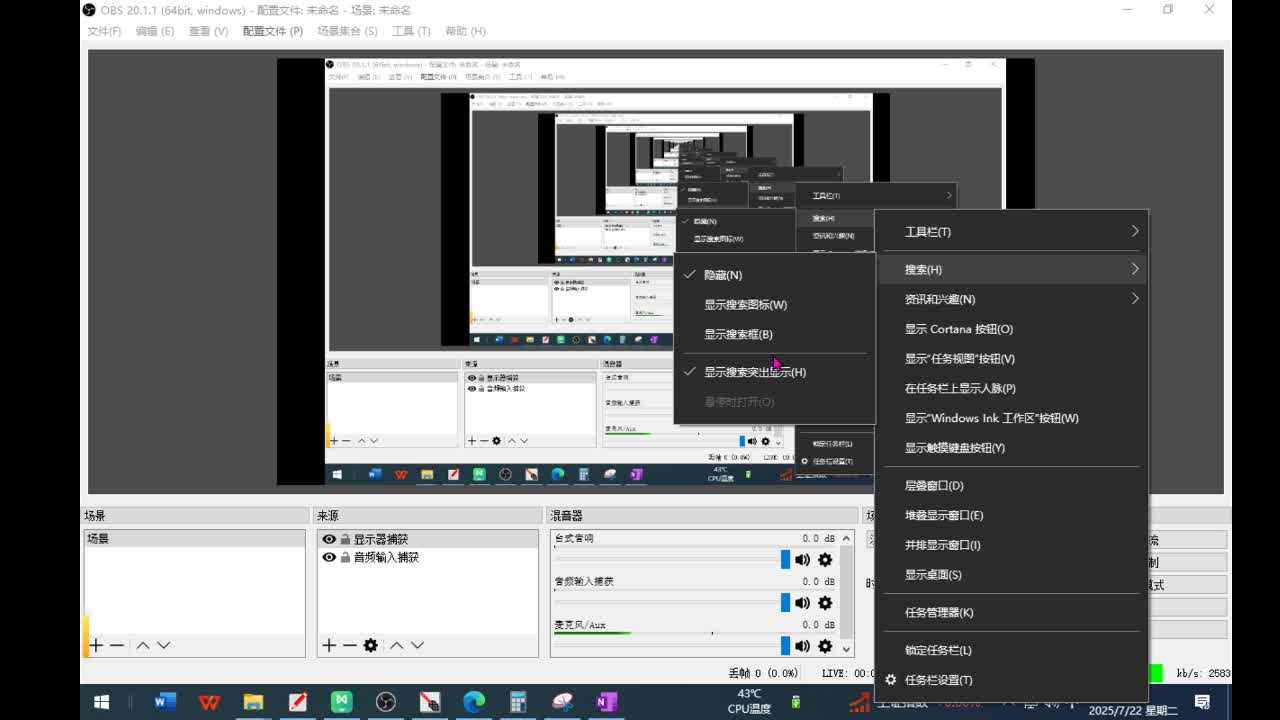
Task: Choose 并排显示窗口(I) from context menu
Action: click(x=1012, y=545)
